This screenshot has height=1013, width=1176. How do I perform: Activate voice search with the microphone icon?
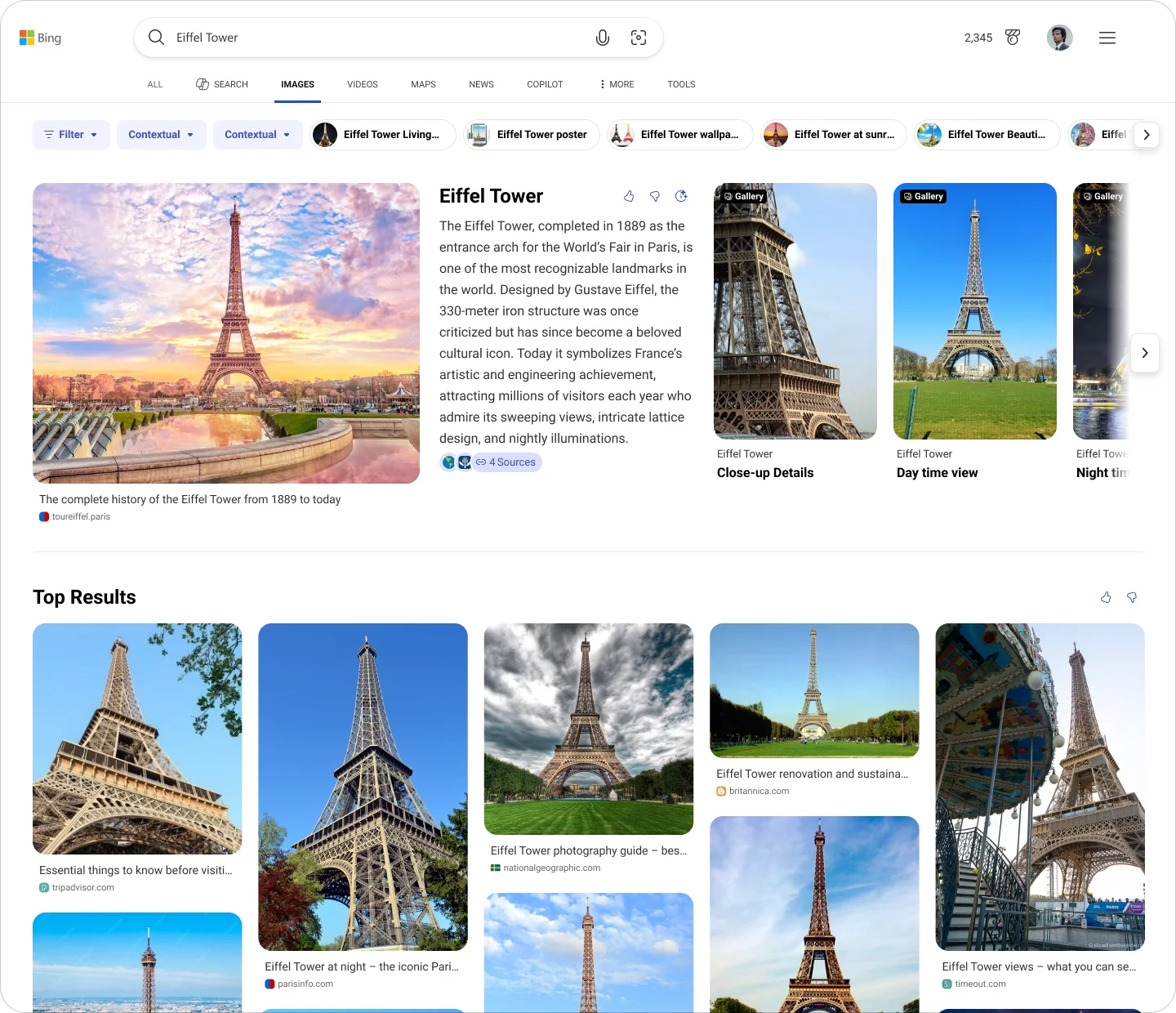[603, 38]
